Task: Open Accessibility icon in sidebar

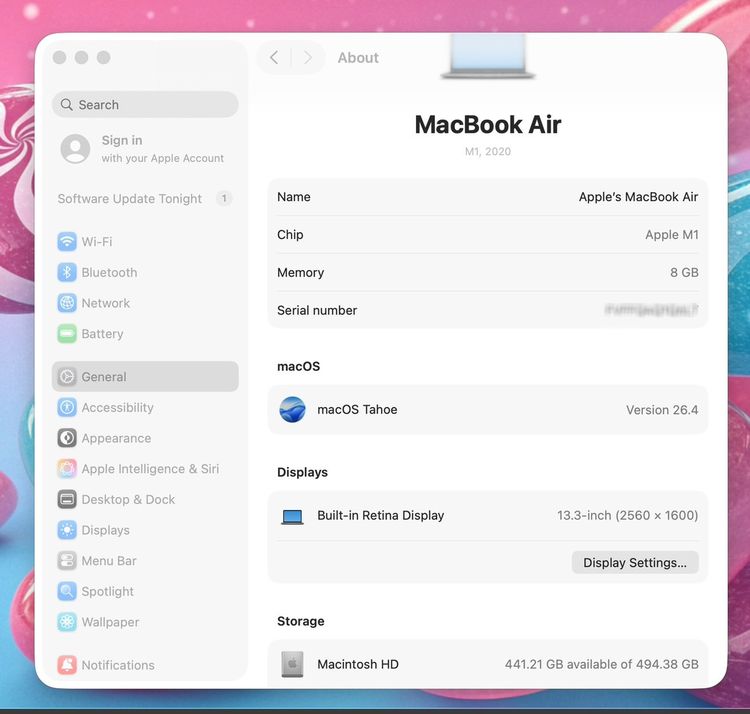Action: click(x=67, y=407)
